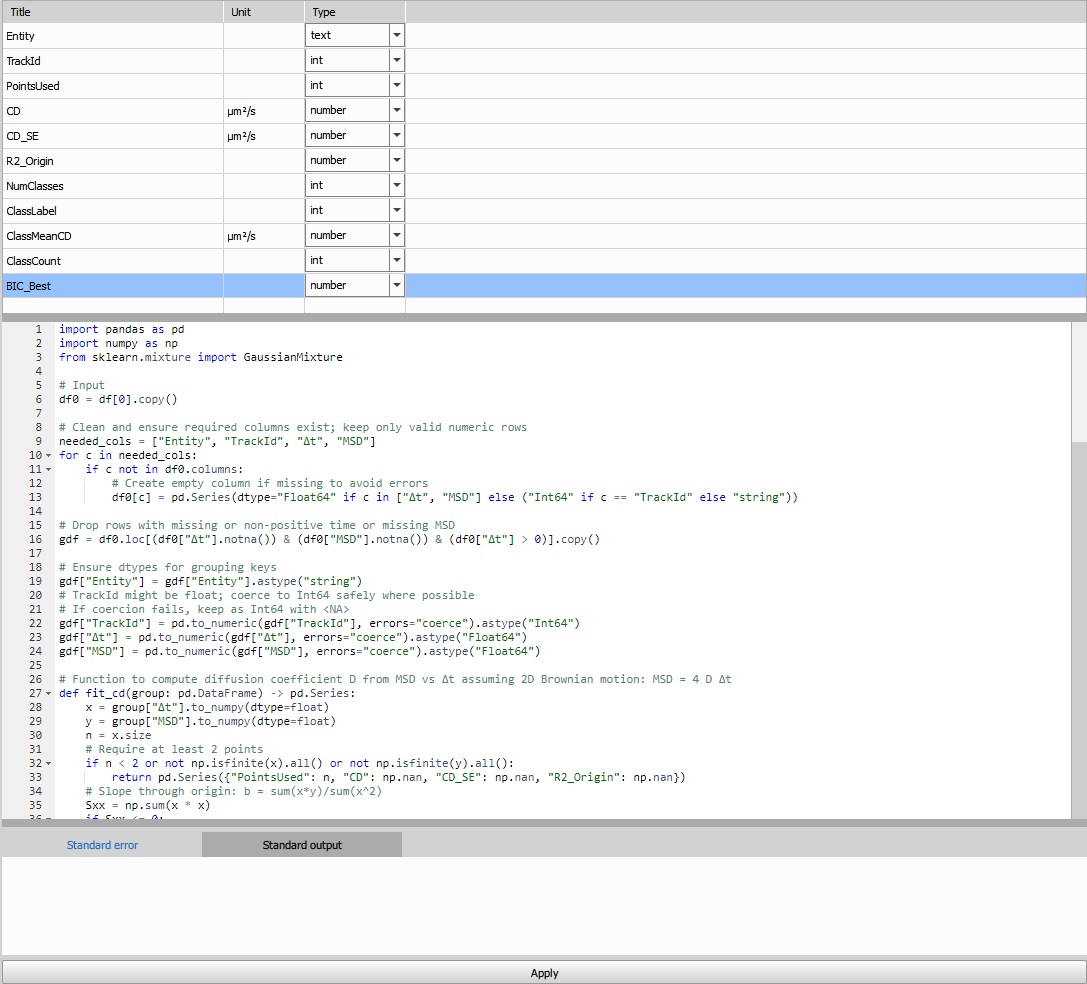The height and width of the screenshot is (984, 1087).
Task: Select the ClassLabel title cell
Action: [112, 211]
